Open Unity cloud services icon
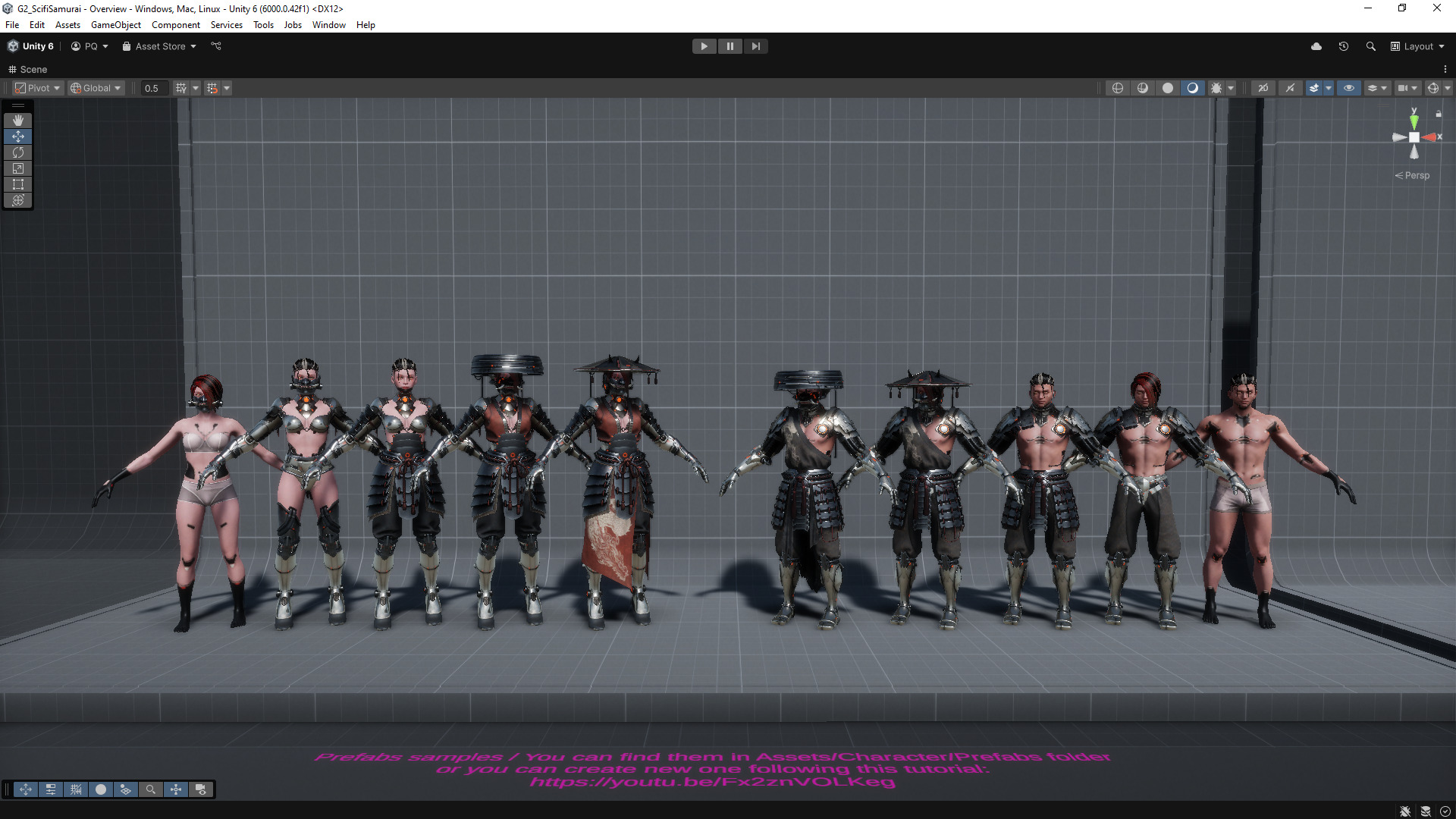1456x819 pixels. [x=1316, y=46]
